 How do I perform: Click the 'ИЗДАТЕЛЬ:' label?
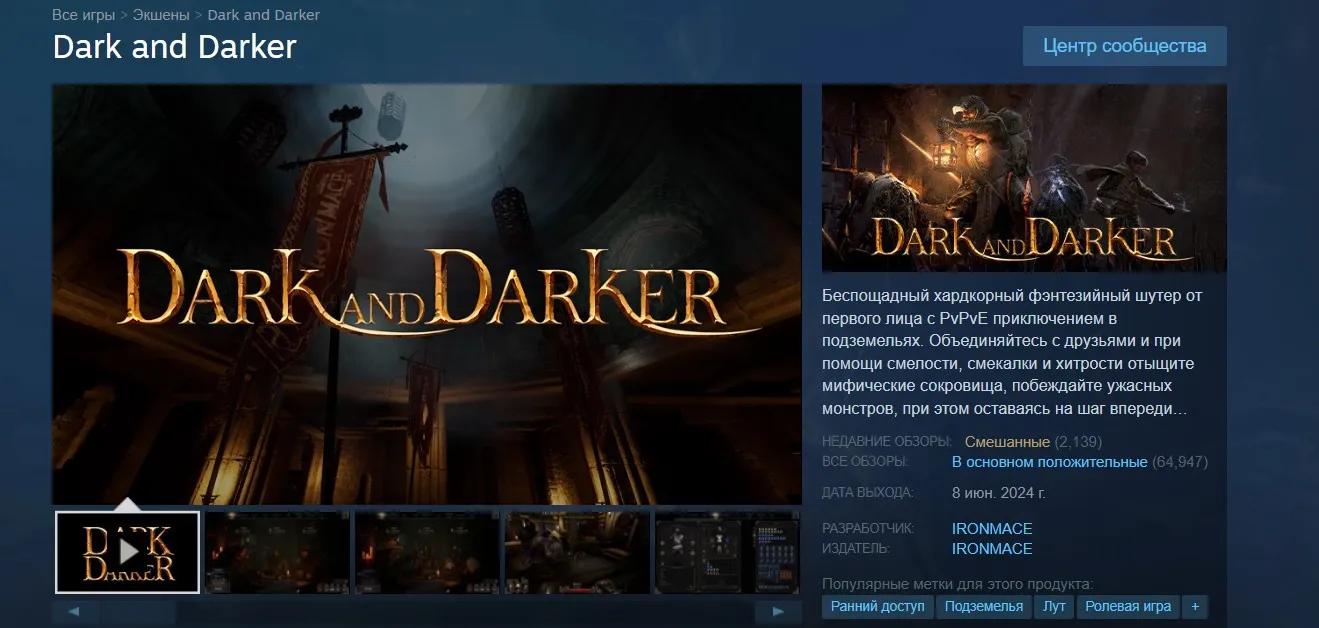856,548
